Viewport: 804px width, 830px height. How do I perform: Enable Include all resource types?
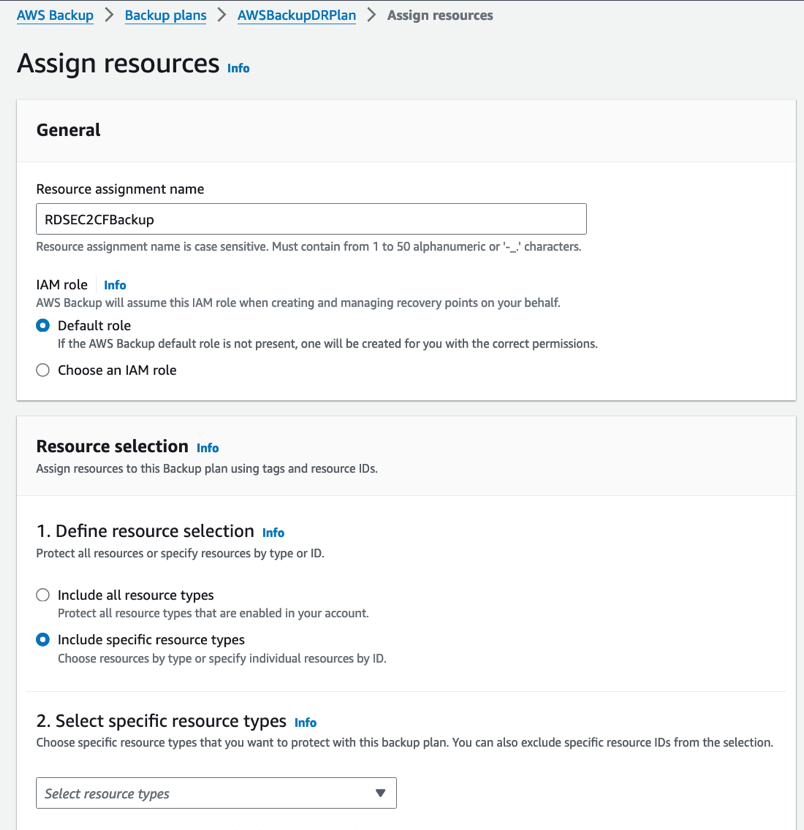pyautogui.click(x=42, y=594)
